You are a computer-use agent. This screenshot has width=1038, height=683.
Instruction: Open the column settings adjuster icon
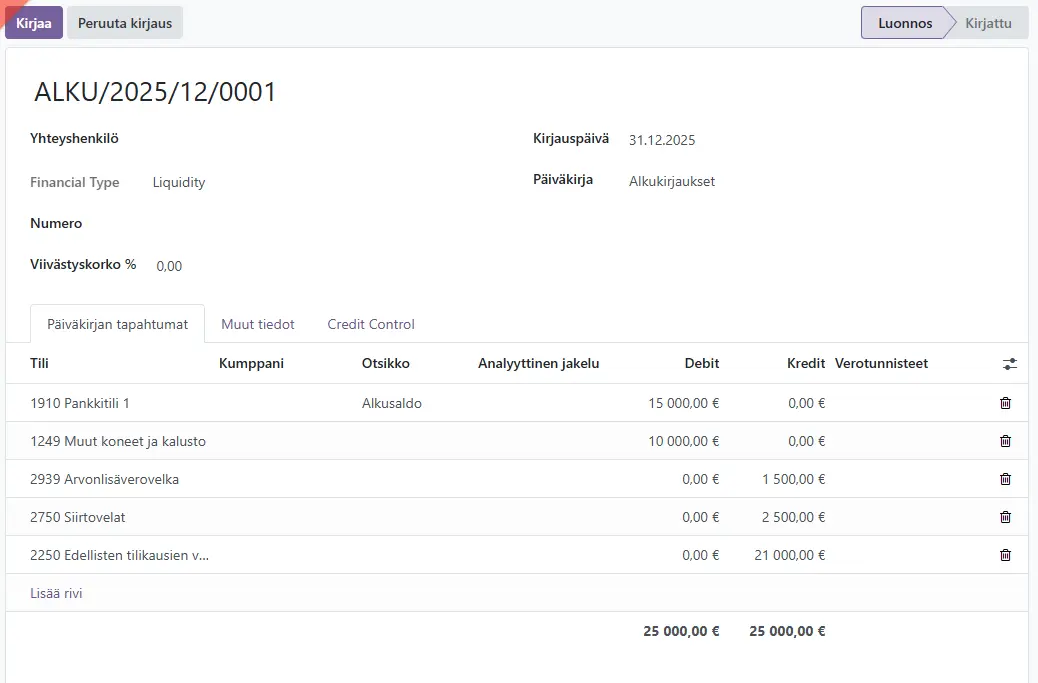pos(1009,363)
